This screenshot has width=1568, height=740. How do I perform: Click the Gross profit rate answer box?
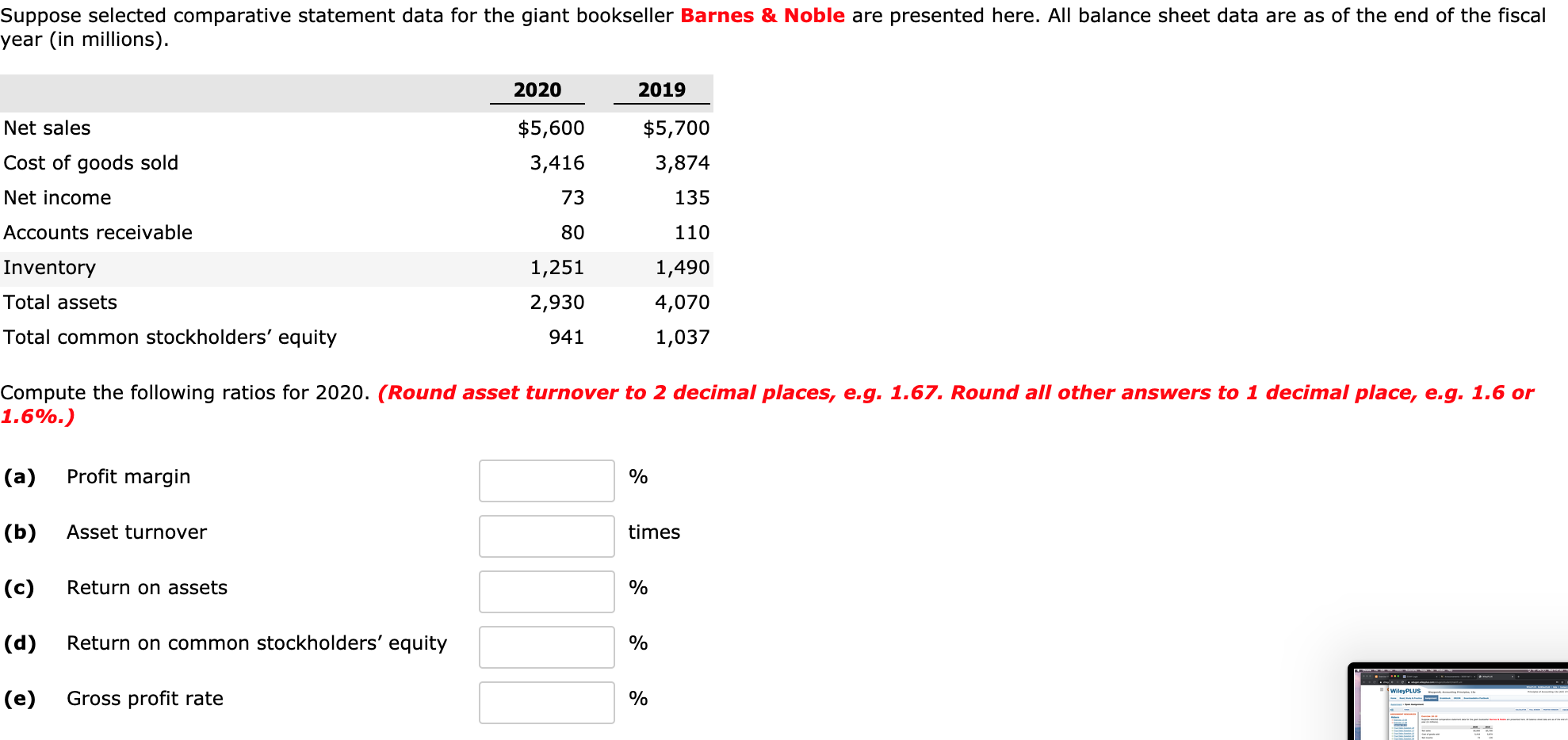(x=545, y=702)
